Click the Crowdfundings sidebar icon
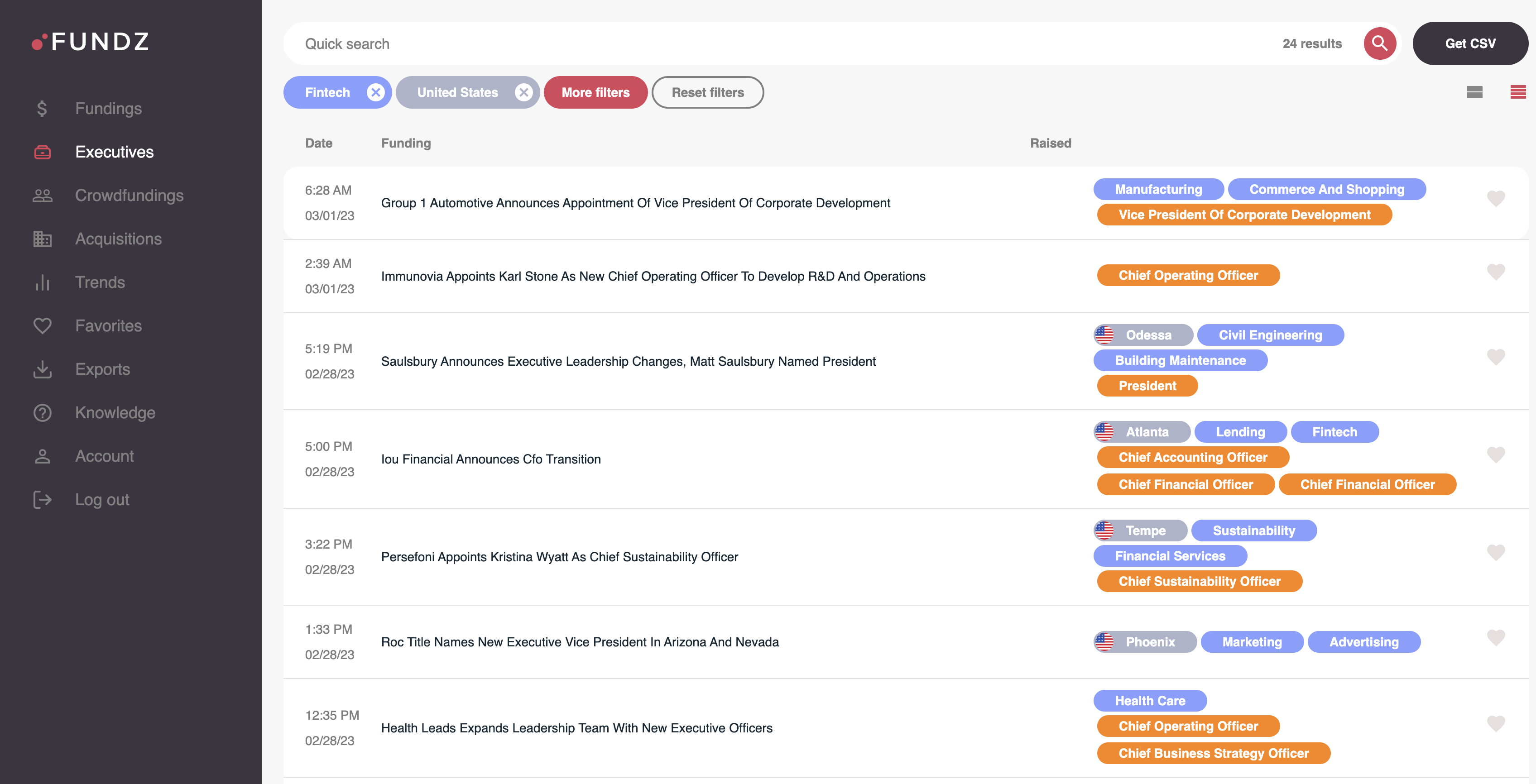The width and height of the screenshot is (1536, 784). coord(42,195)
